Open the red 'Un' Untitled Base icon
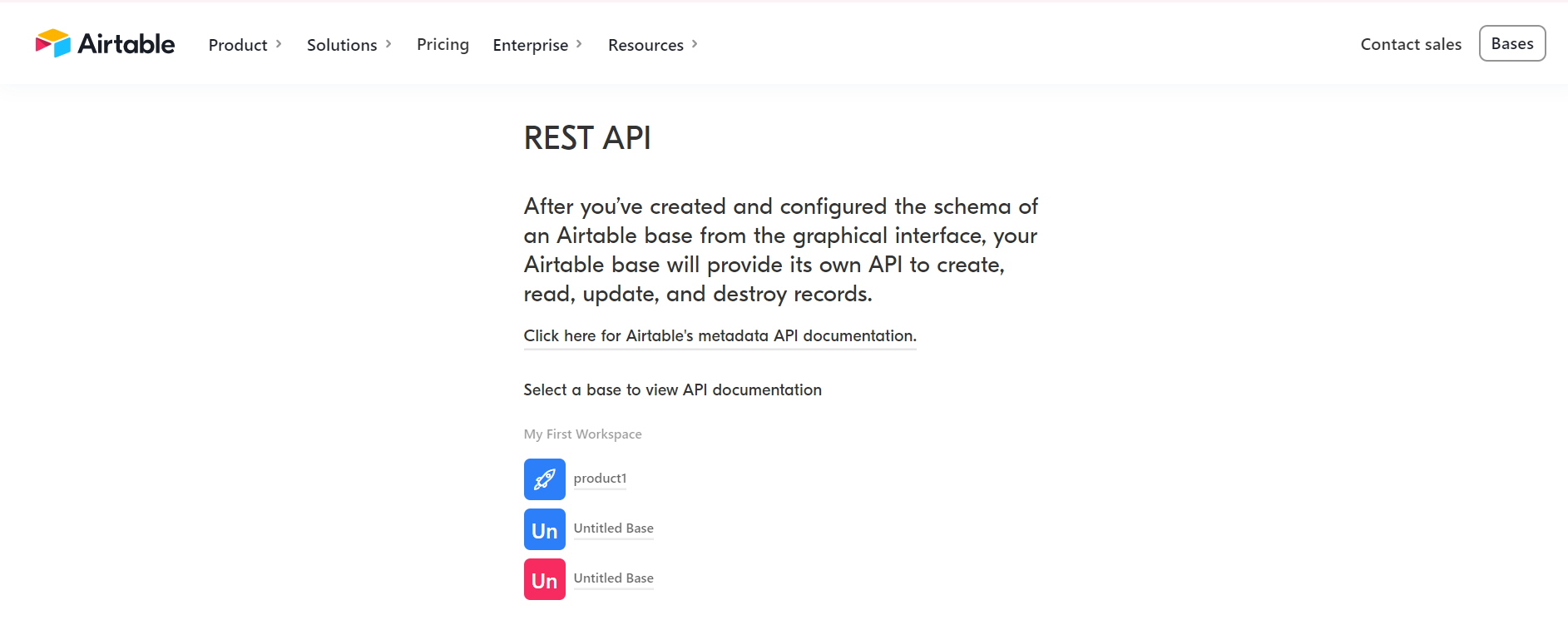The width and height of the screenshot is (1568, 635). [x=544, y=579]
